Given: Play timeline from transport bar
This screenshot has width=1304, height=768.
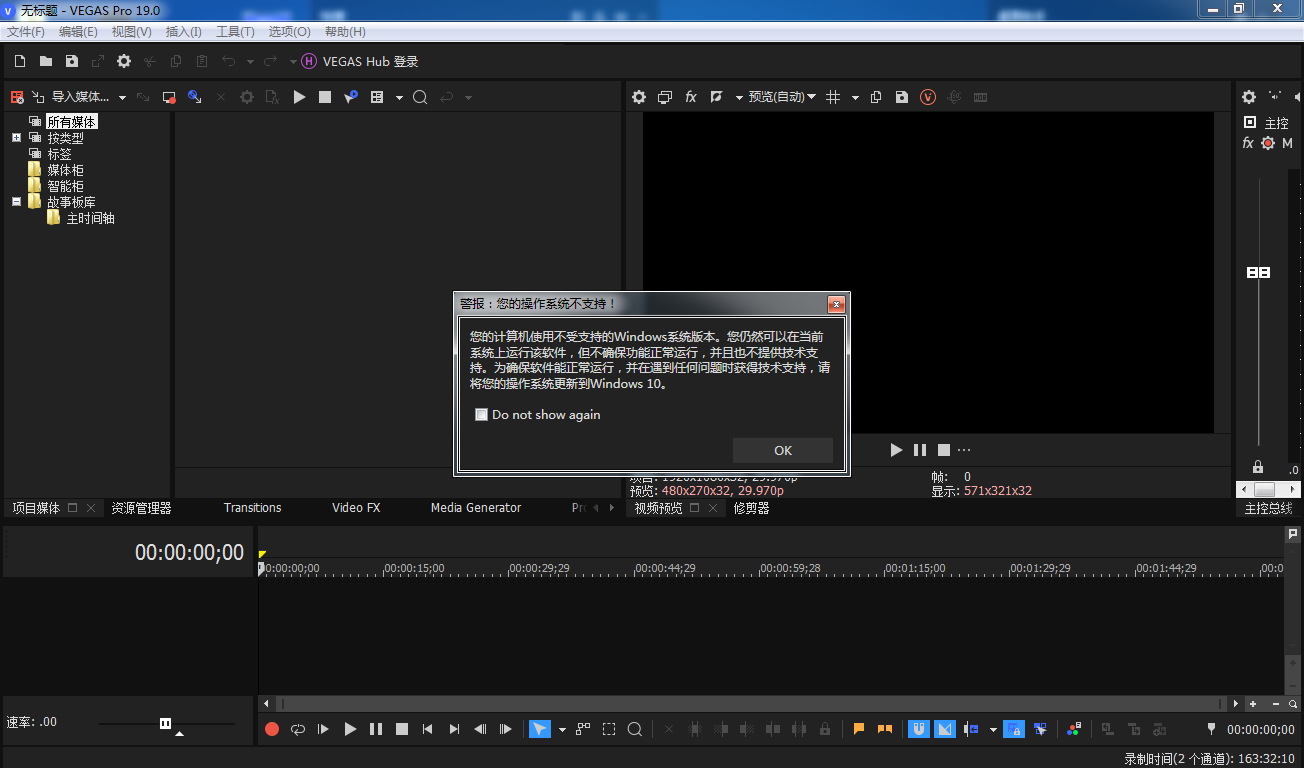Looking at the screenshot, I should click(350, 729).
